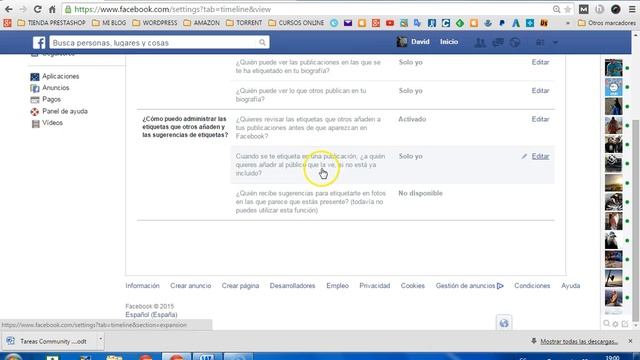Click the Facebook logo icon

[39, 42]
